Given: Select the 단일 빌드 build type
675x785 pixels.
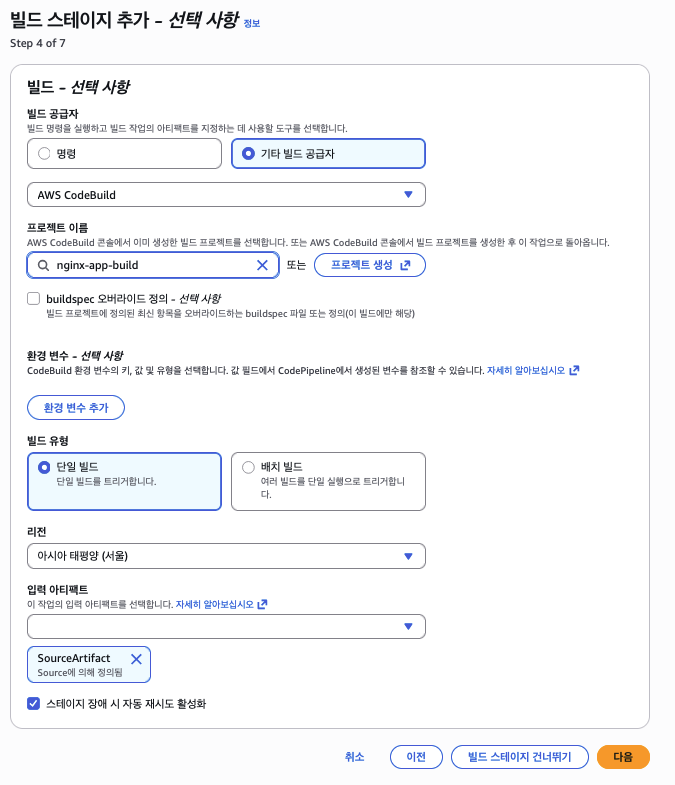Looking at the screenshot, I should [43, 467].
